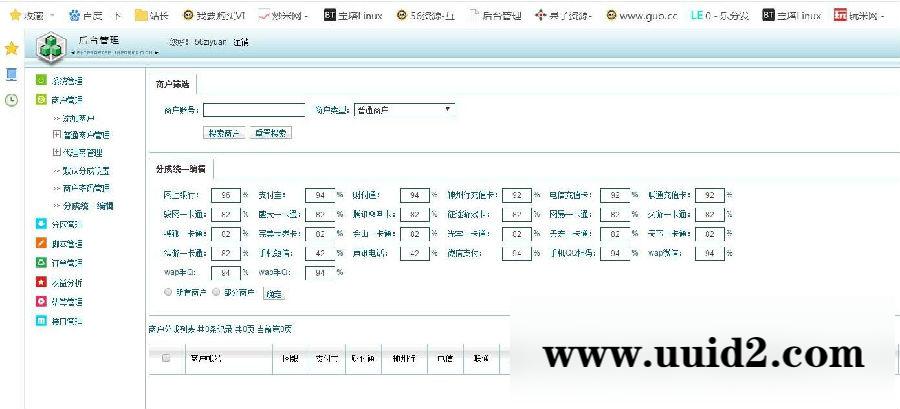Open the teal LE bookmark
900x409 pixels.
[x=719, y=15]
